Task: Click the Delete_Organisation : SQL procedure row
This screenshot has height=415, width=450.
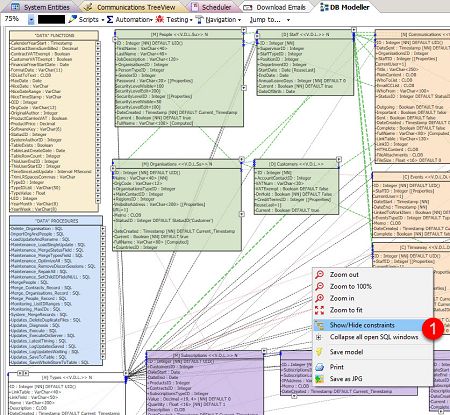Action: pos(37,229)
